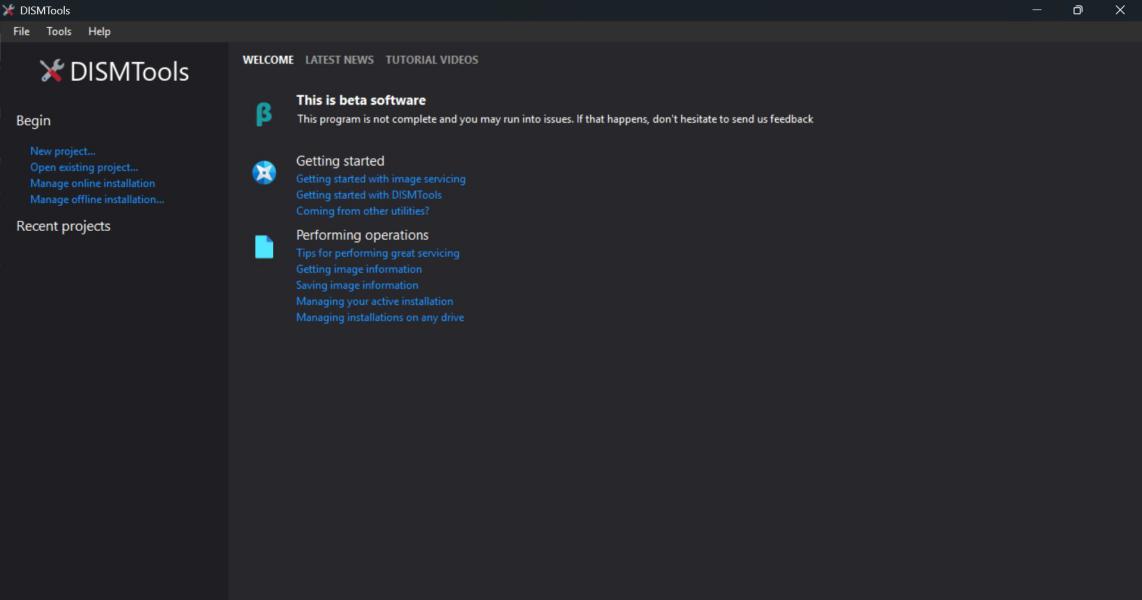Screen dimensions: 1142x600
Task: Open Coming from other utilities link
Action: [x=362, y=211]
